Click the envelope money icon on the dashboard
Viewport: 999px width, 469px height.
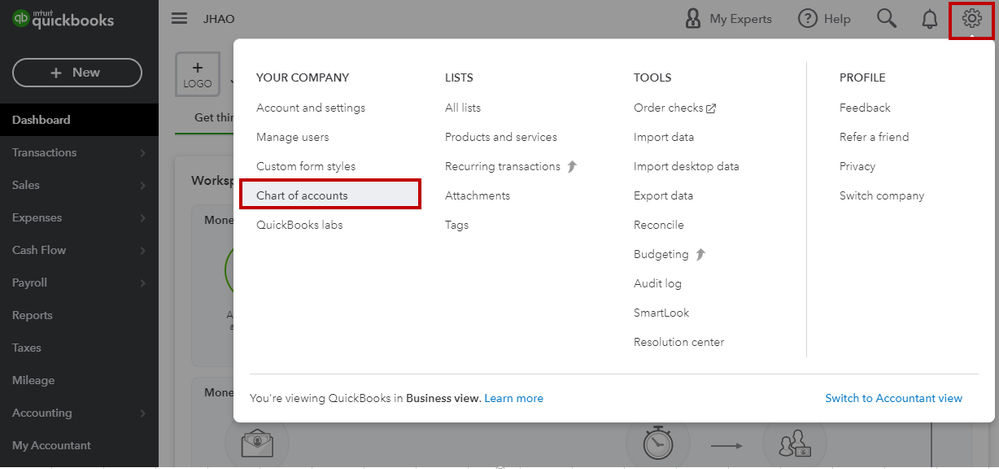(257, 445)
